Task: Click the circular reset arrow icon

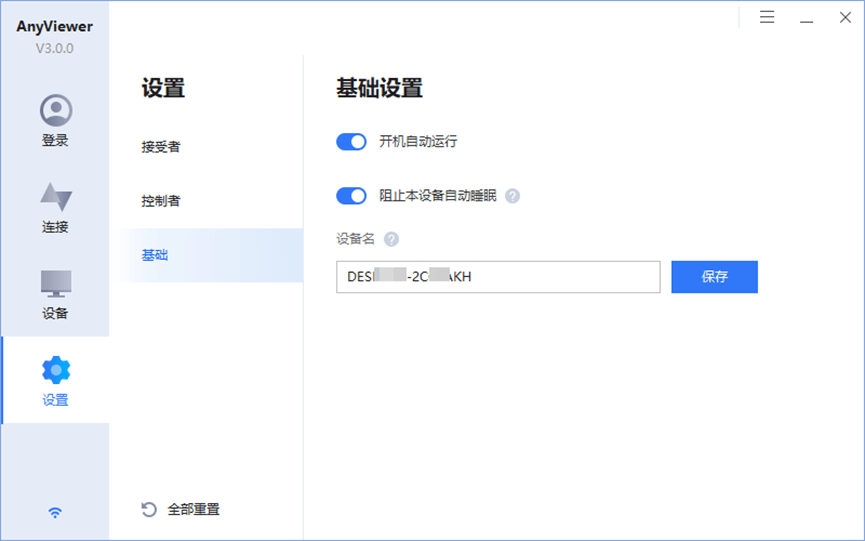Action: pos(149,509)
